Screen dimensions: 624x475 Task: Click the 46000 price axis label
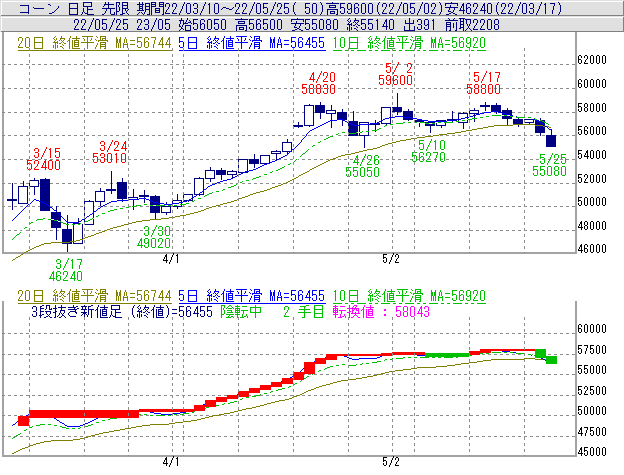point(592,249)
